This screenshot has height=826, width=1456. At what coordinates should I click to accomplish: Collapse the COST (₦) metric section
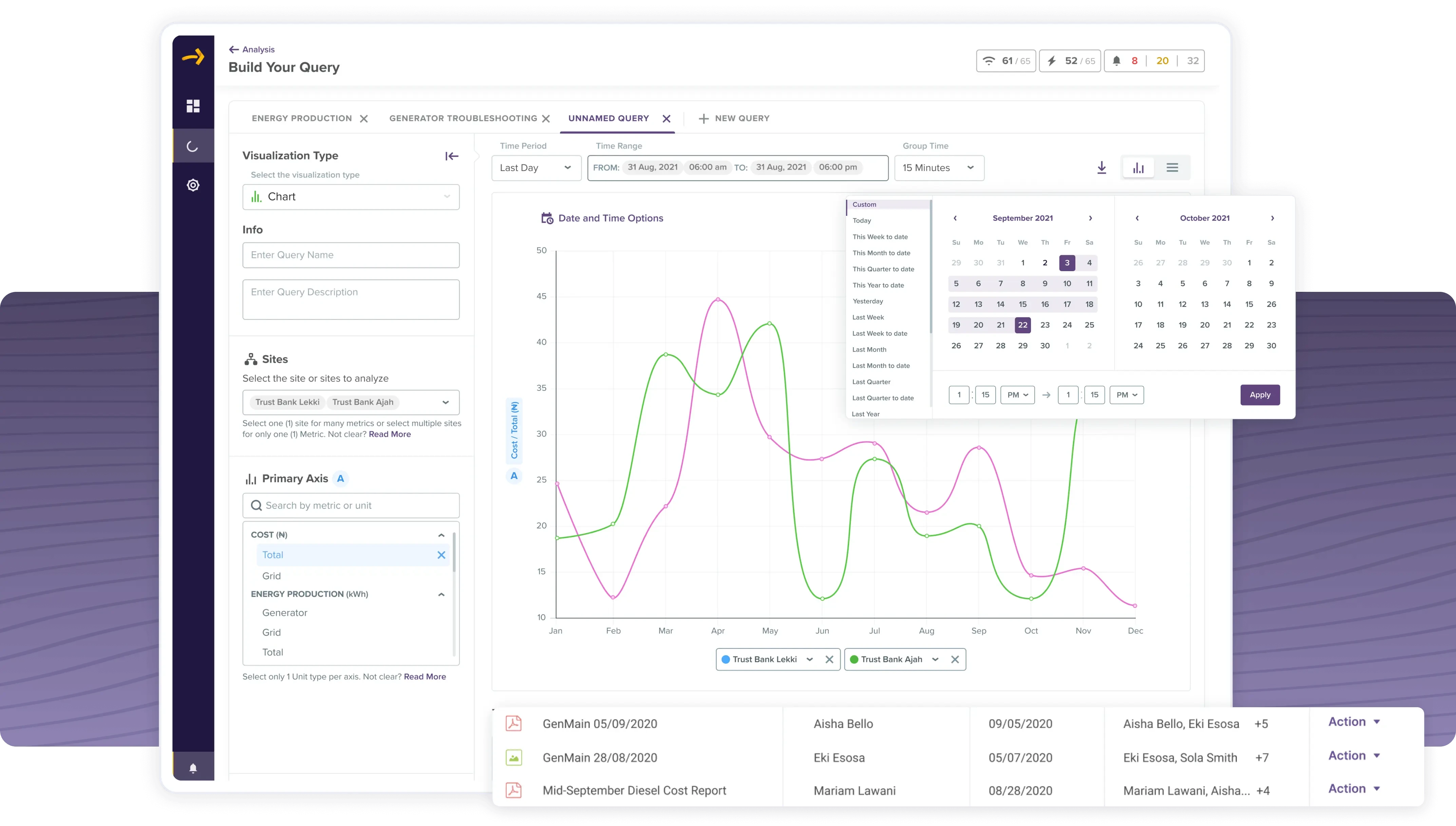441,534
